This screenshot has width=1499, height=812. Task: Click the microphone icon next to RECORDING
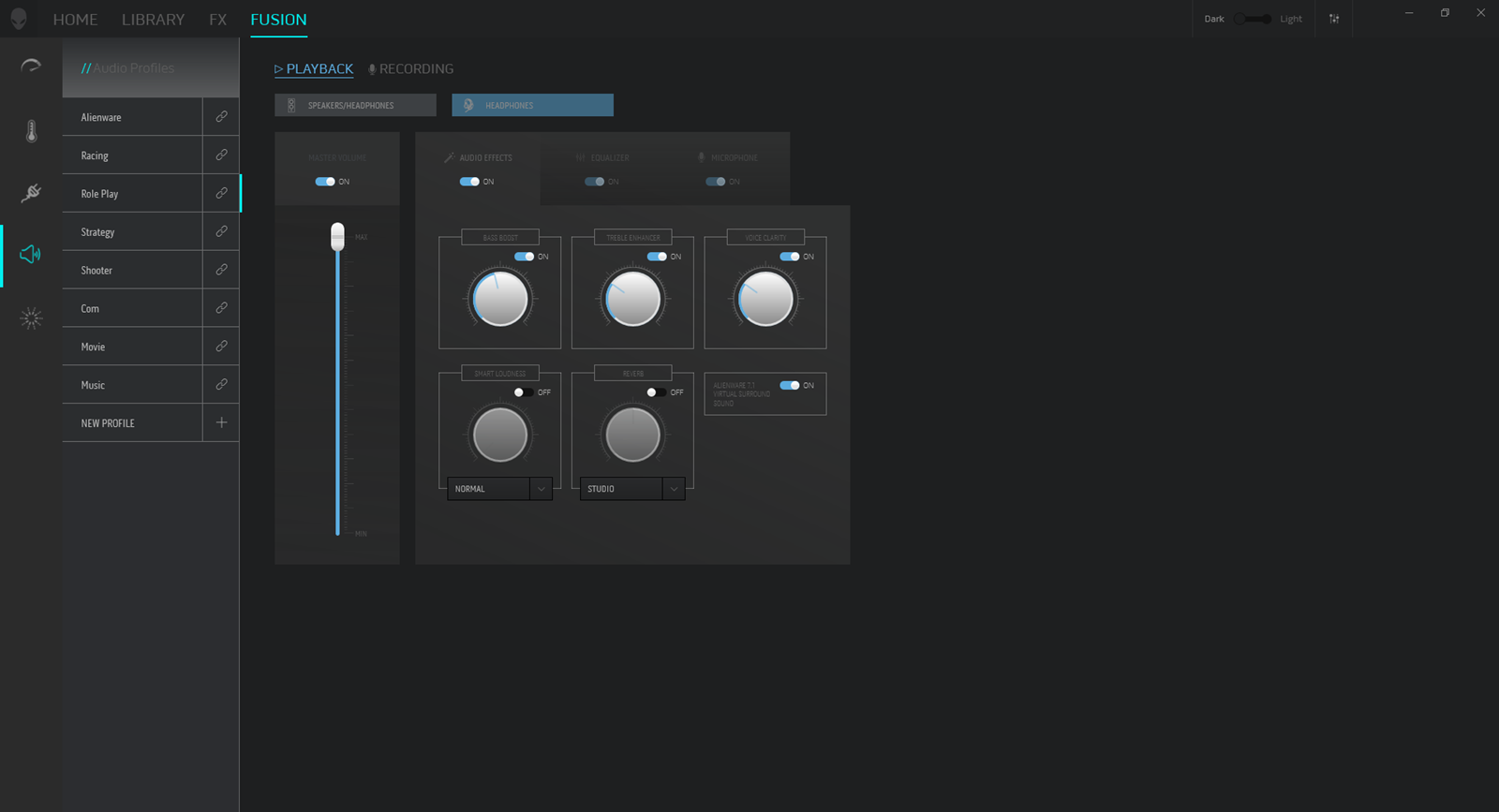(372, 69)
